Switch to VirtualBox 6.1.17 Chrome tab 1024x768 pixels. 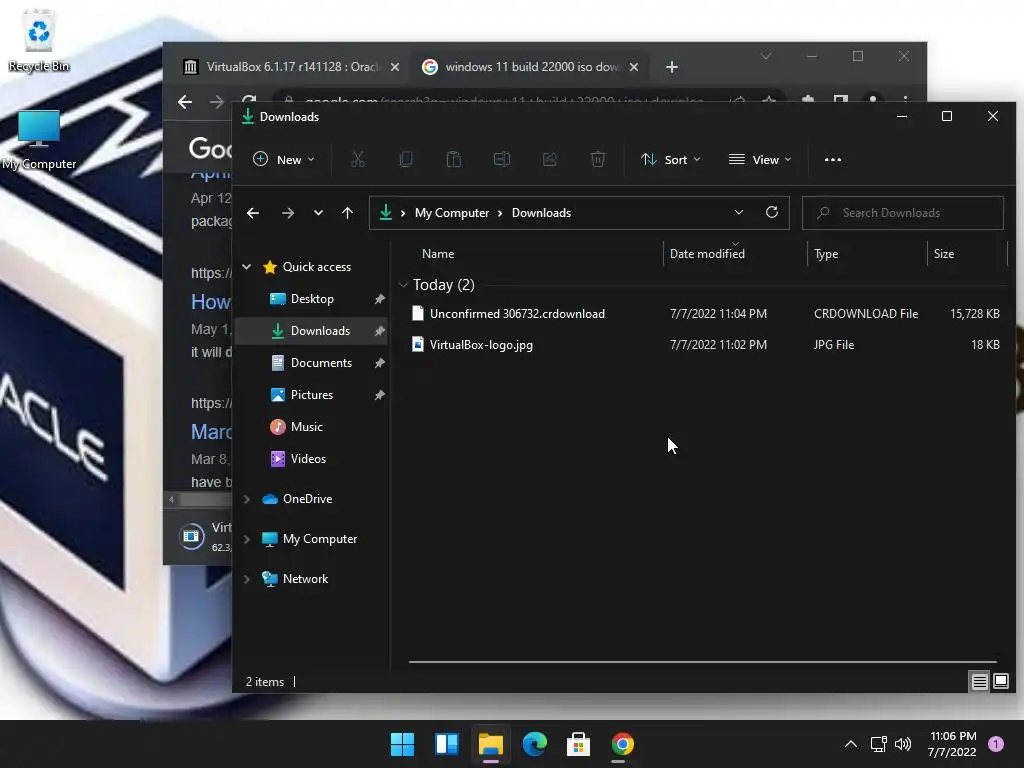[291, 67]
